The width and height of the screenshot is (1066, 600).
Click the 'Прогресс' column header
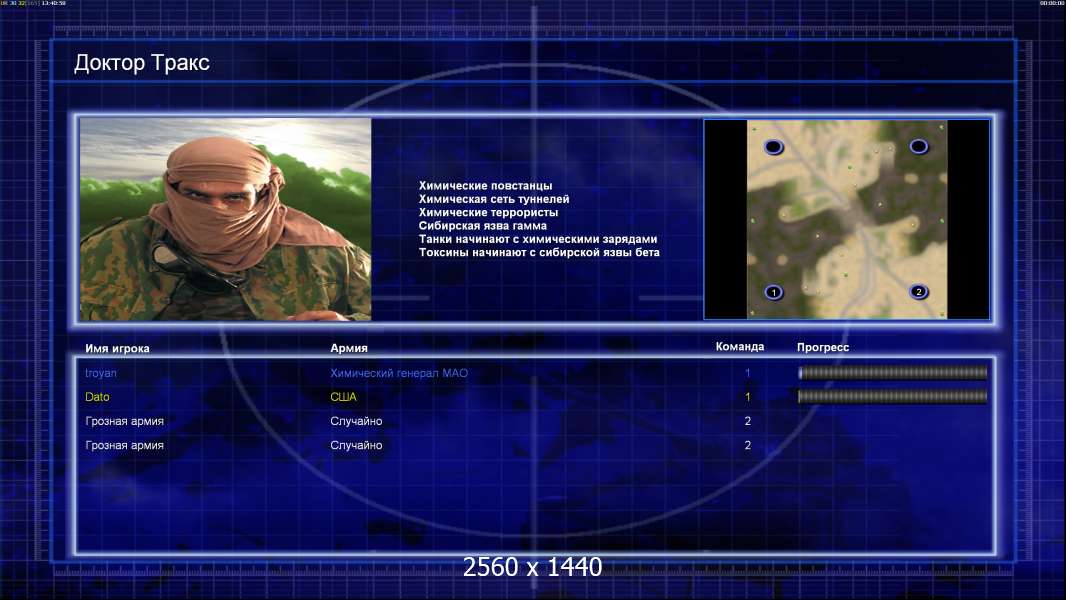coord(823,347)
